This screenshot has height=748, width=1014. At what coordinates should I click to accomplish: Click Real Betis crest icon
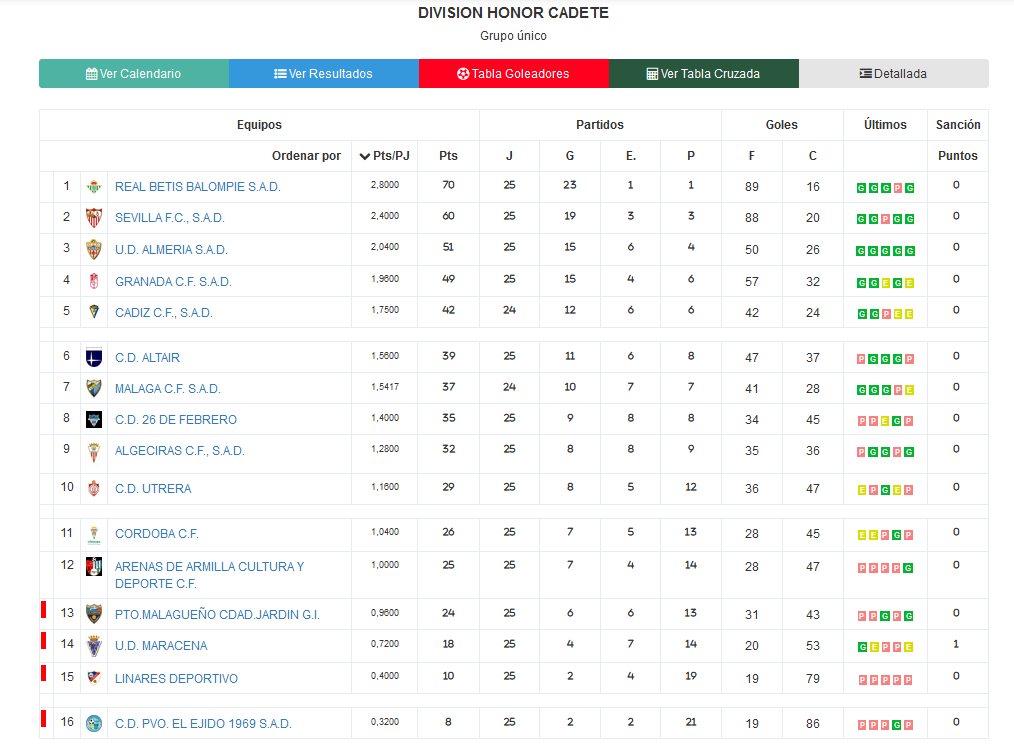(94, 187)
